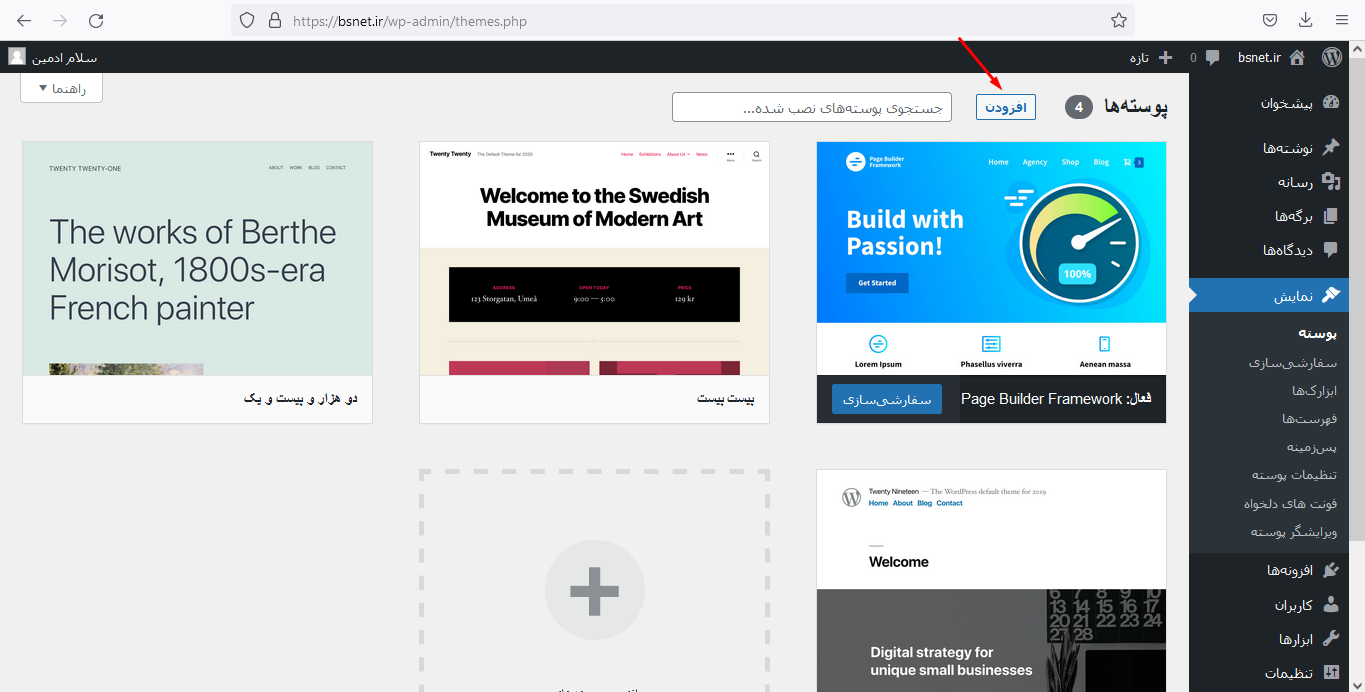The height and width of the screenshot is (692, 1365).
Task: Click the WordPress logo in admin bar
Action: [x=1332, y=57]
